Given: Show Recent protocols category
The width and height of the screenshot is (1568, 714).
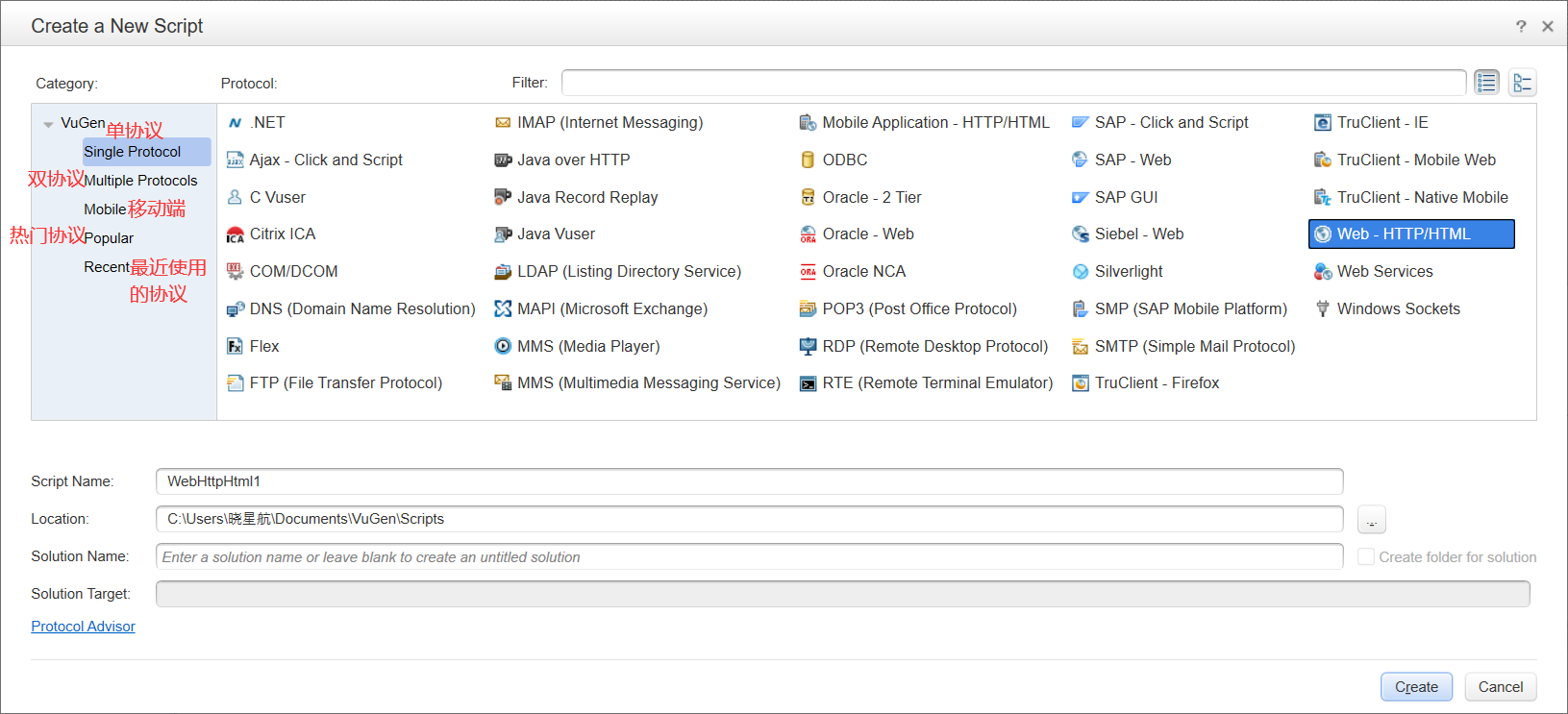Looking at the screenshot, I should click(x=107, y=267).
